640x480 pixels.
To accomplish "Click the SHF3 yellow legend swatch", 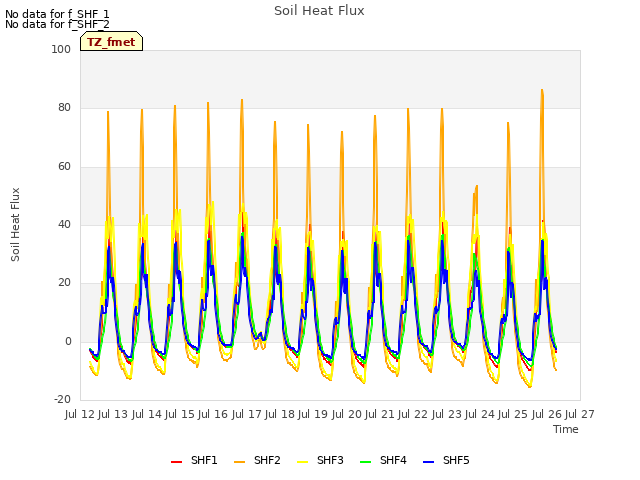I will coord(302,462).
